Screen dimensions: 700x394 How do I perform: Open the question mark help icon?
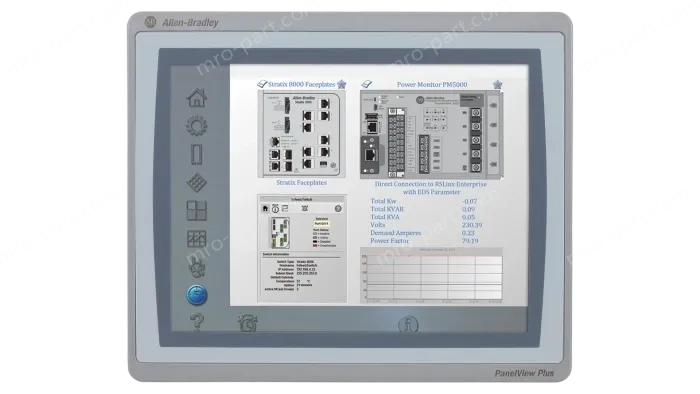tap(197, 322)
